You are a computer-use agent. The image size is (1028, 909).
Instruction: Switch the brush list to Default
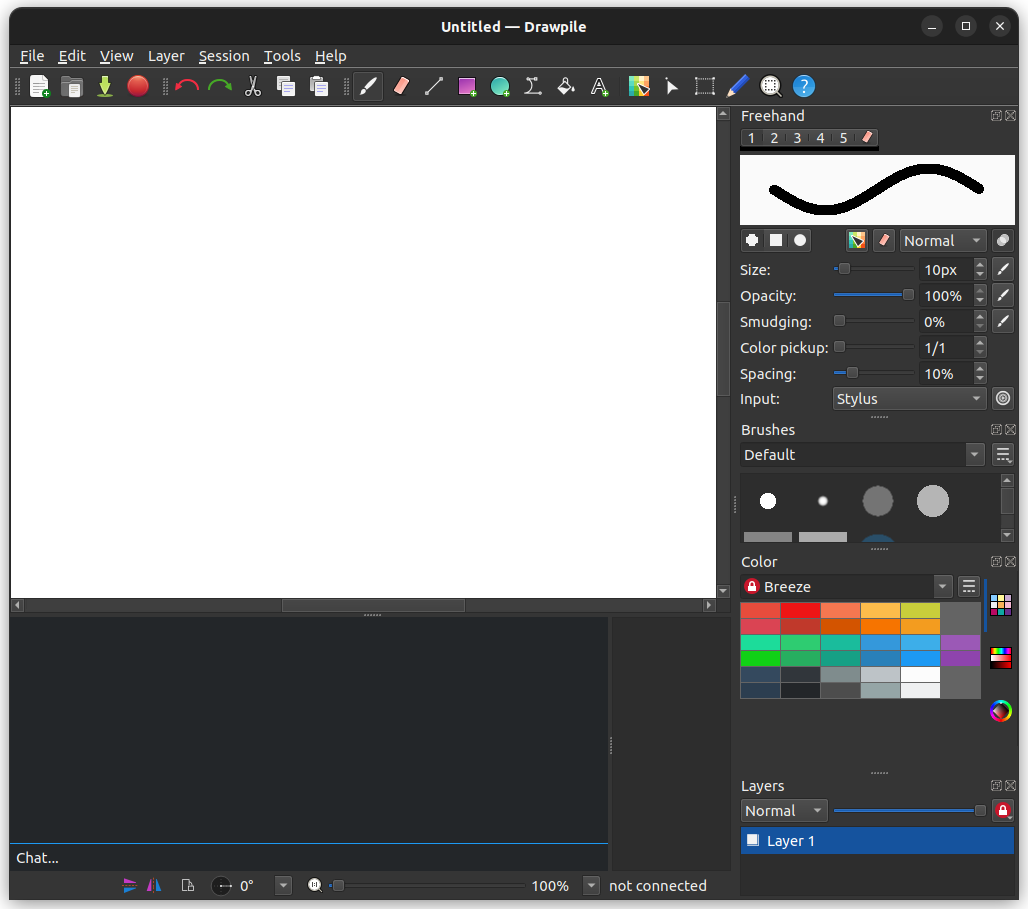tap(862, 455)
